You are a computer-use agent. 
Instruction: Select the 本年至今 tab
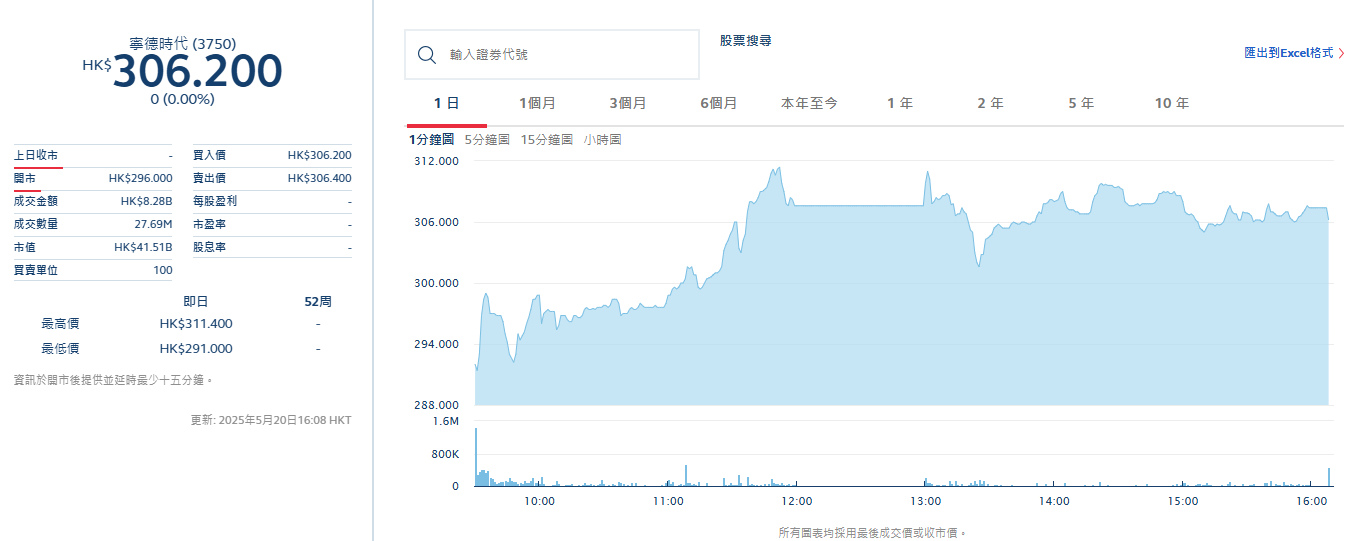809,103
